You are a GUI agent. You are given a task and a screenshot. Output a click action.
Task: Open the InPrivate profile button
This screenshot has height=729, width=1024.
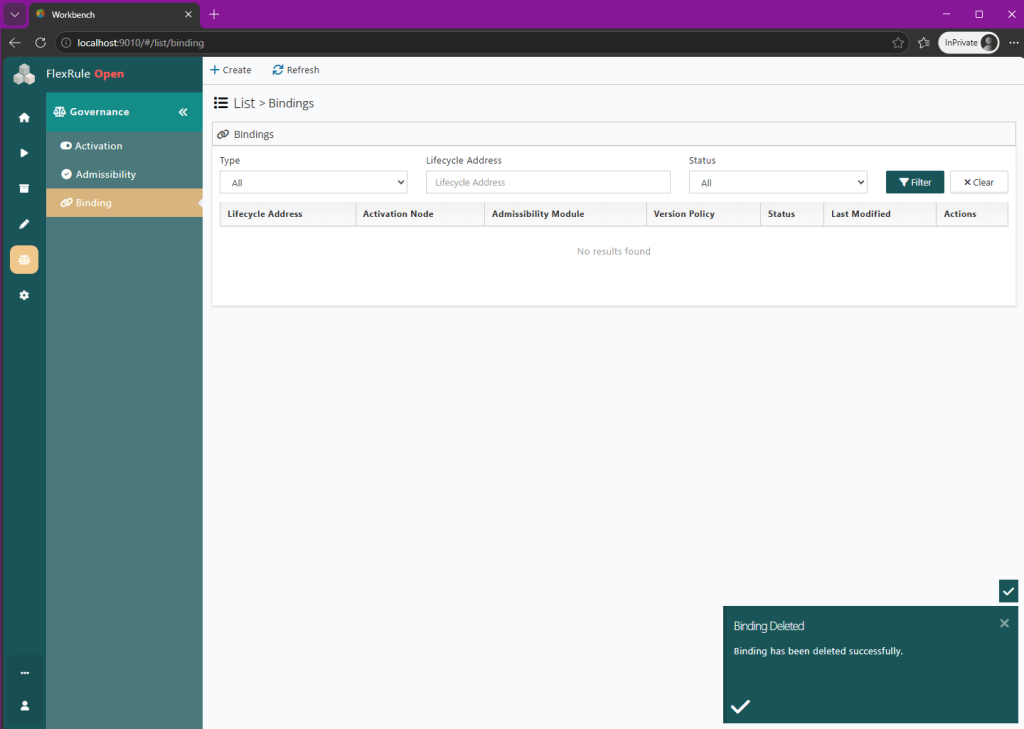pyautogui.click(x=968, y=42)
